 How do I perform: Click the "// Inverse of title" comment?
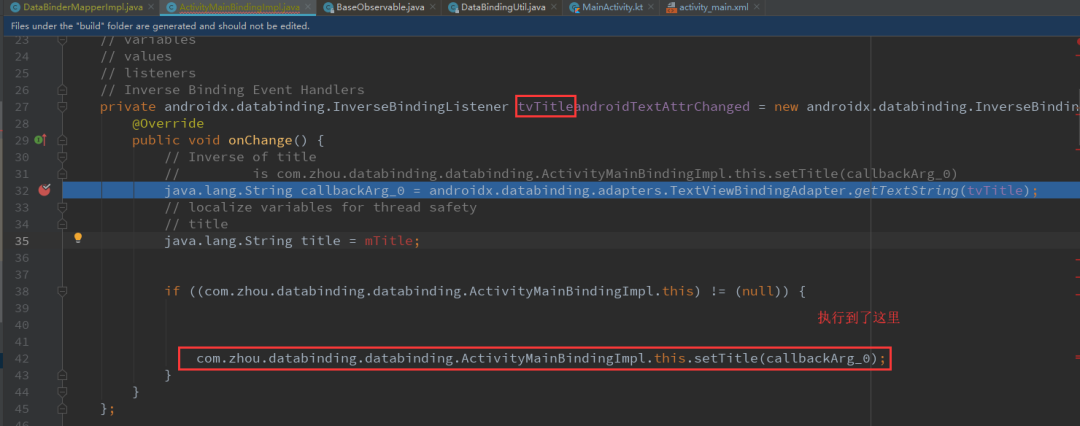pos(240,157)
